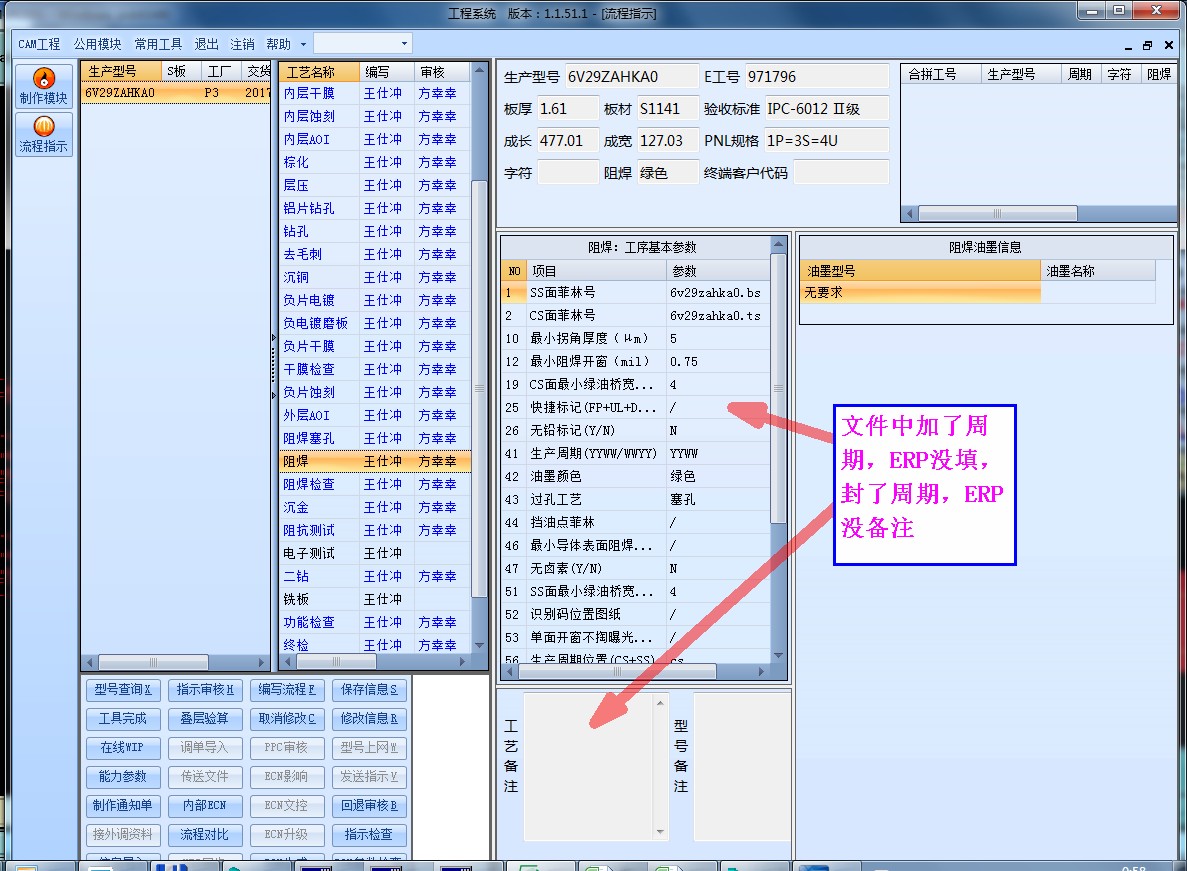Click the 叠层验算 button

coord(204,718)
